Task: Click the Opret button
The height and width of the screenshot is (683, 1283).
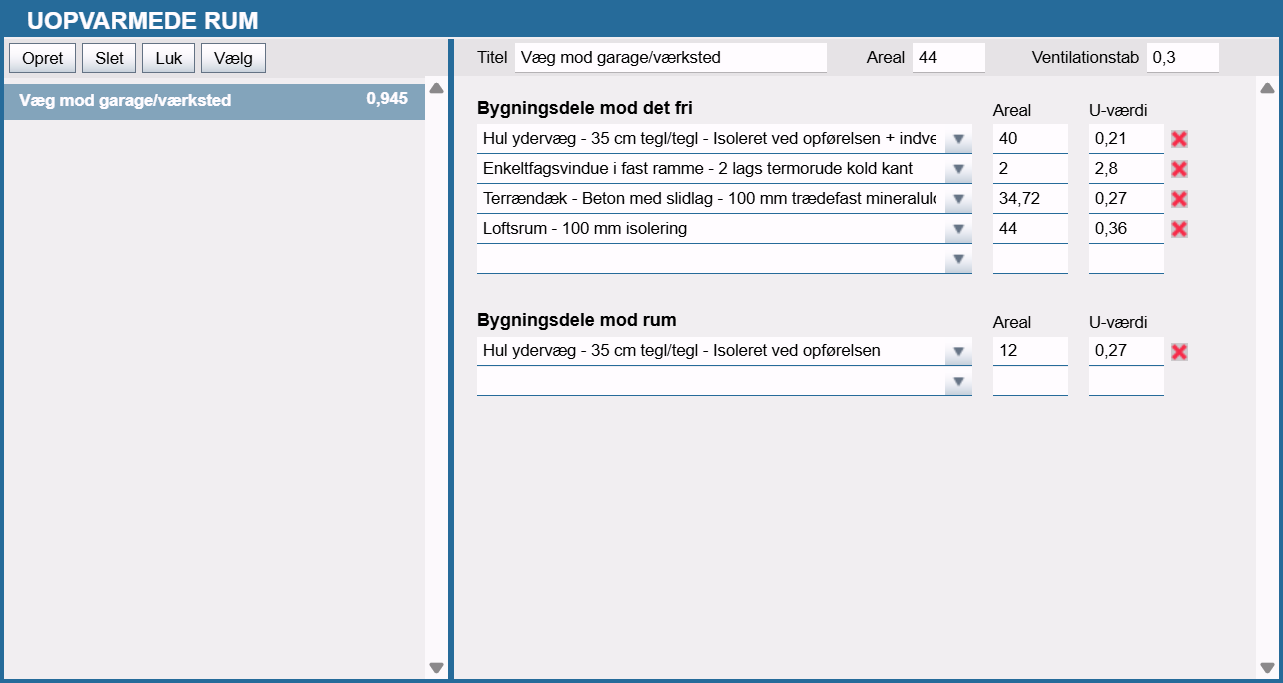Action: pos(42,58)
